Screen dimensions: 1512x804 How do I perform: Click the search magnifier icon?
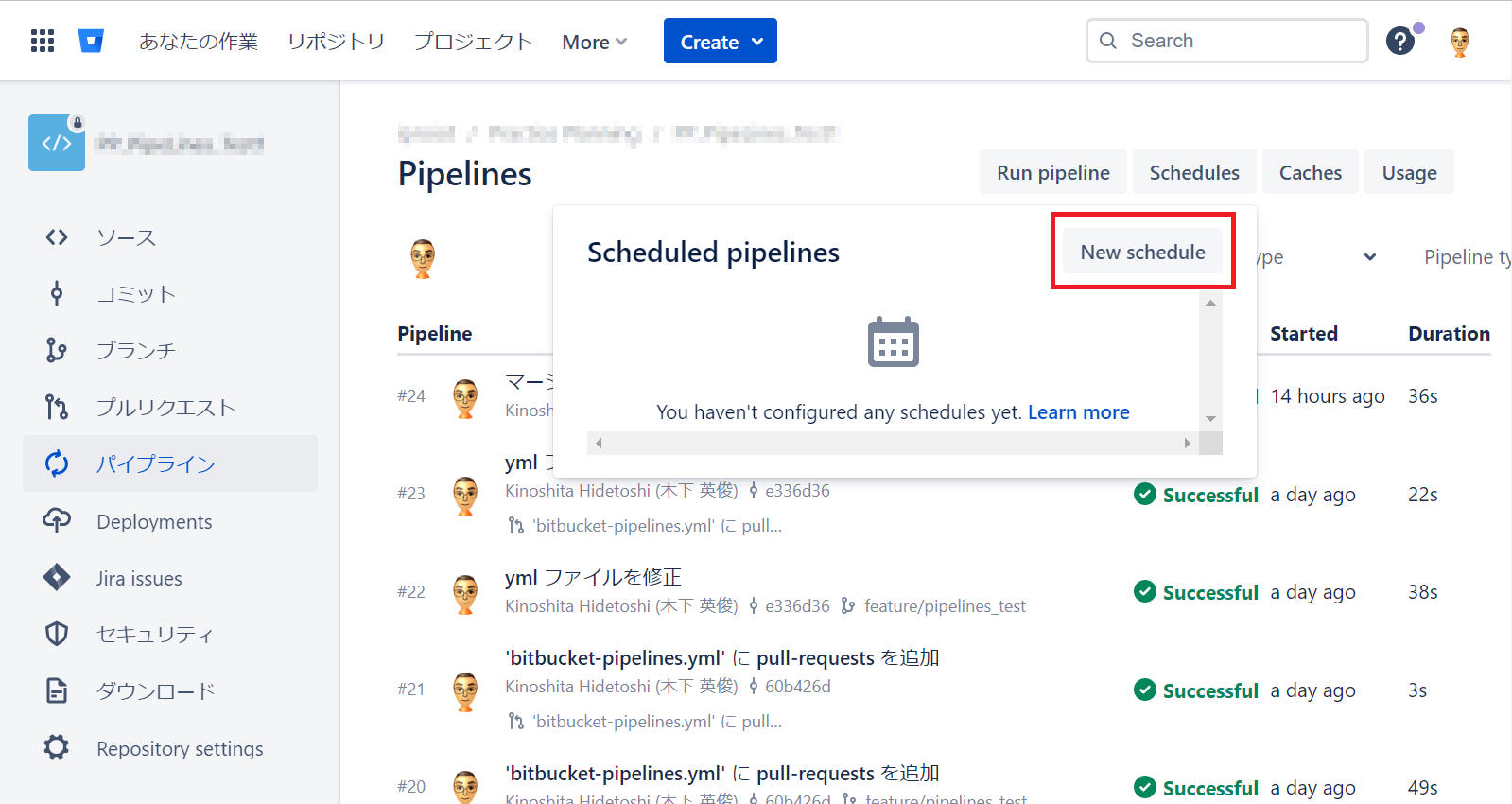coord(1108,41)
